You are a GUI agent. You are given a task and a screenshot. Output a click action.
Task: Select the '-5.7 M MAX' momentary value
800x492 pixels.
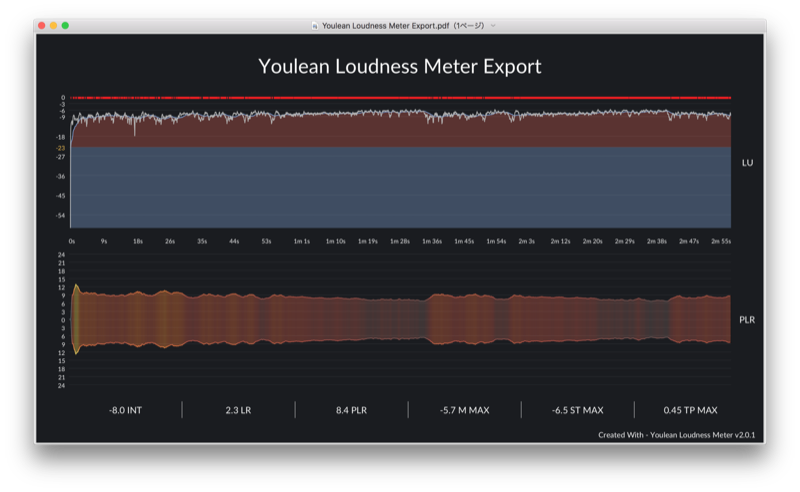coord(464,410)
